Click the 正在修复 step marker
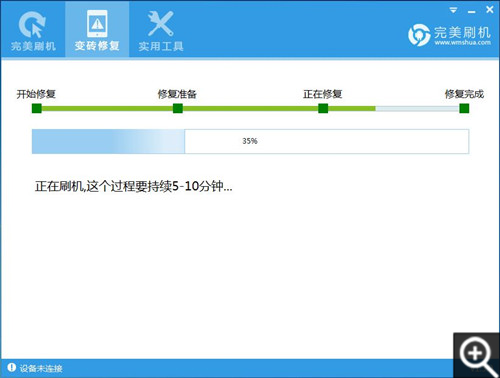 [323, 108]
